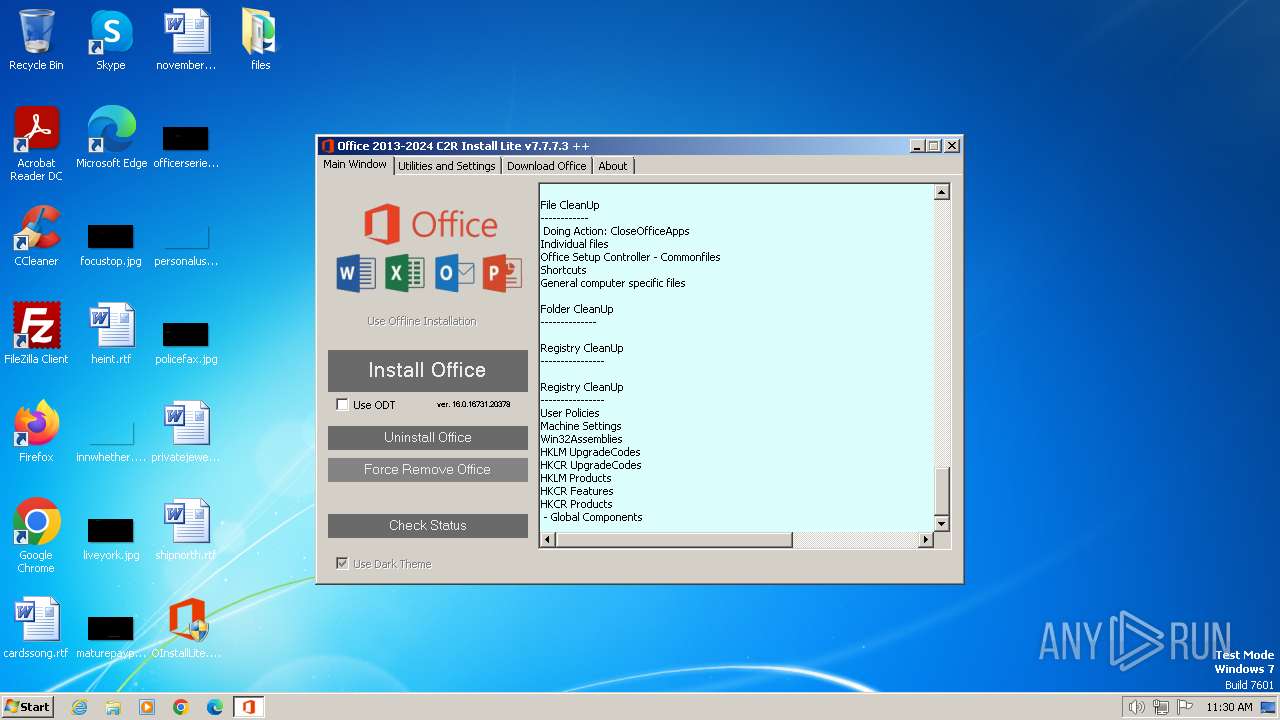Image resolution: width=1280 pixels, height=720 pixels.
Task: Click 'Office Setup Controller - Commonfiles' line
Action: 630,257
